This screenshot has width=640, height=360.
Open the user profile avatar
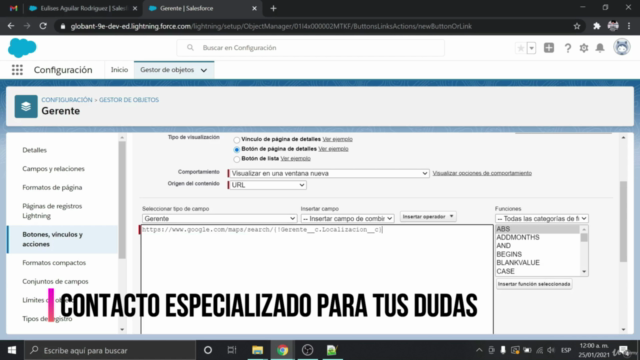(622, 48)
